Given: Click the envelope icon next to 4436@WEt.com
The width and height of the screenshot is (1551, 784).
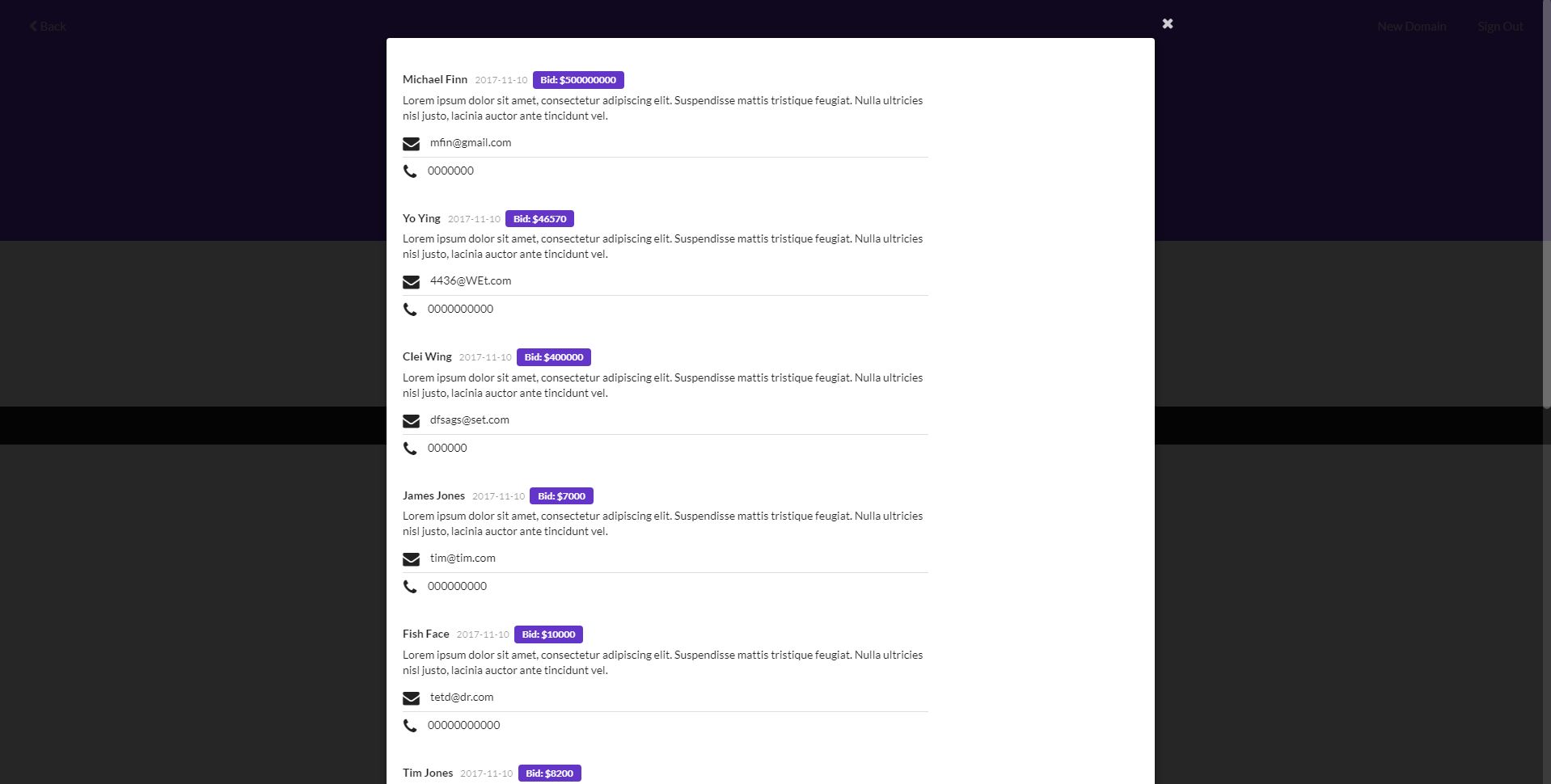Looking at the screenshot, I should [411, 282].
